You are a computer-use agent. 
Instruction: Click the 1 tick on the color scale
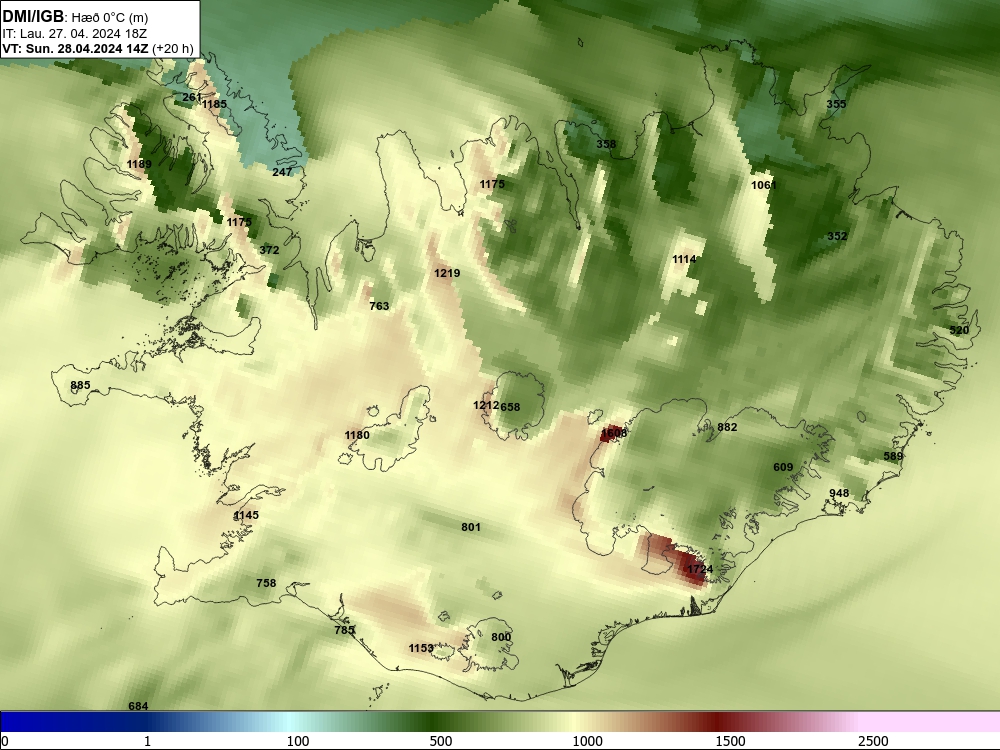pos(147,741)
